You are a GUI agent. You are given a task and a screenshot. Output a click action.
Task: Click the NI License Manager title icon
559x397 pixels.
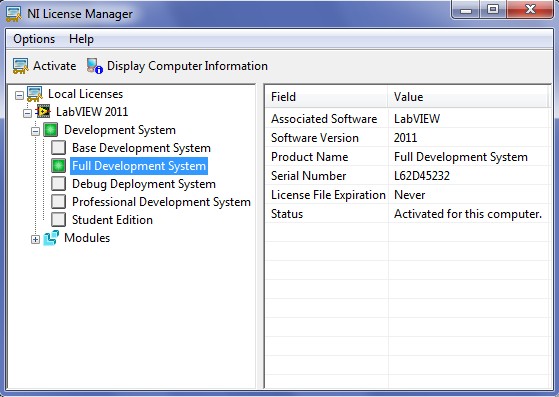point(14,14)
